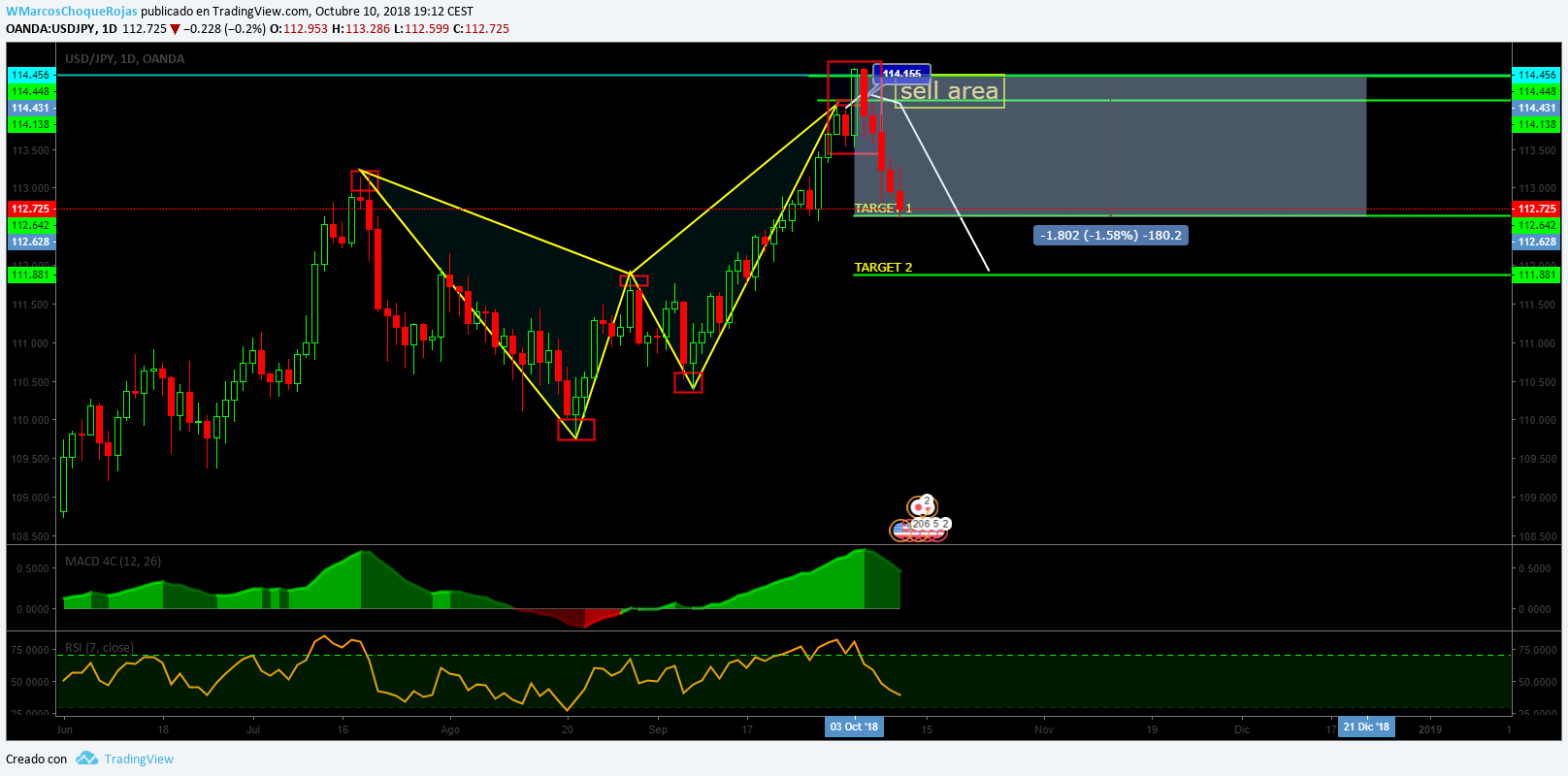Click the Sep label on time axis
Screen dimensions: 1568x776
tap(658, 729)
